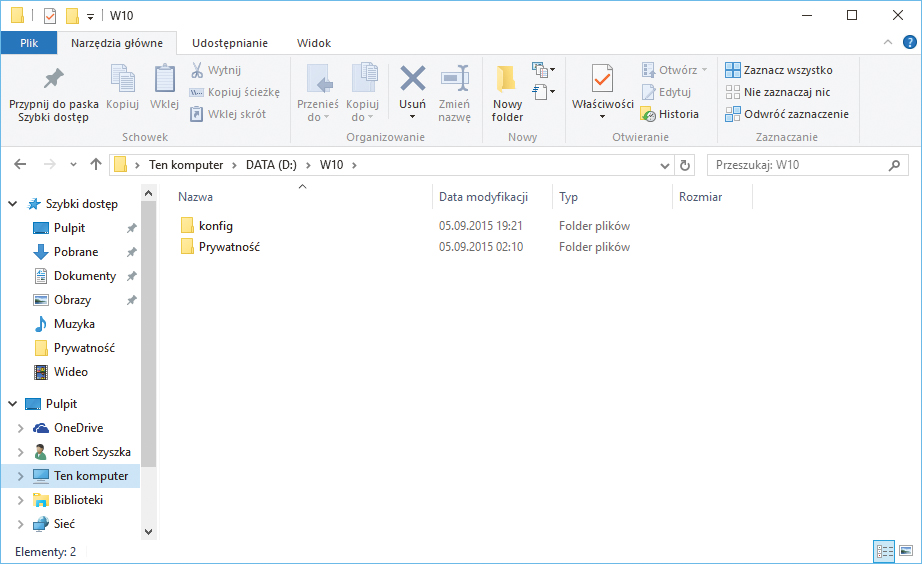Switch to large icons view mode
922x564 pixels.
click(x=906, y=551)
